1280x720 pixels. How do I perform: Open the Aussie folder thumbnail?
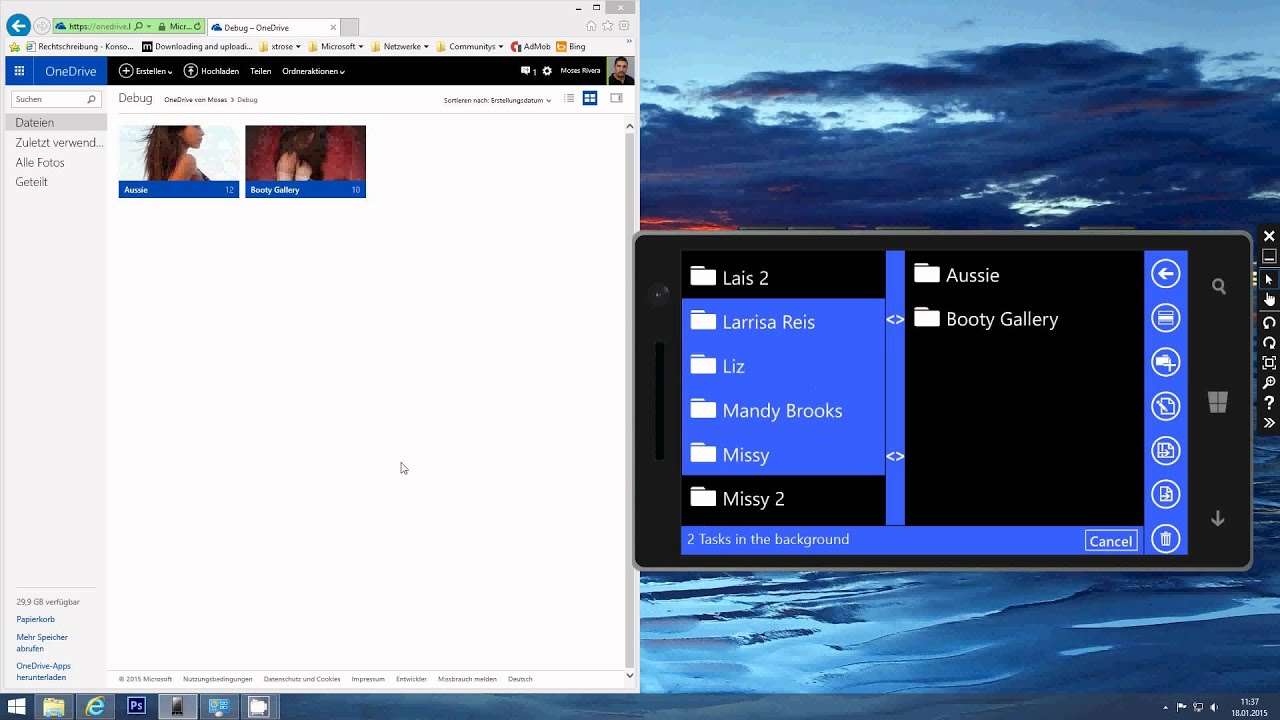[x=179, y=161]
